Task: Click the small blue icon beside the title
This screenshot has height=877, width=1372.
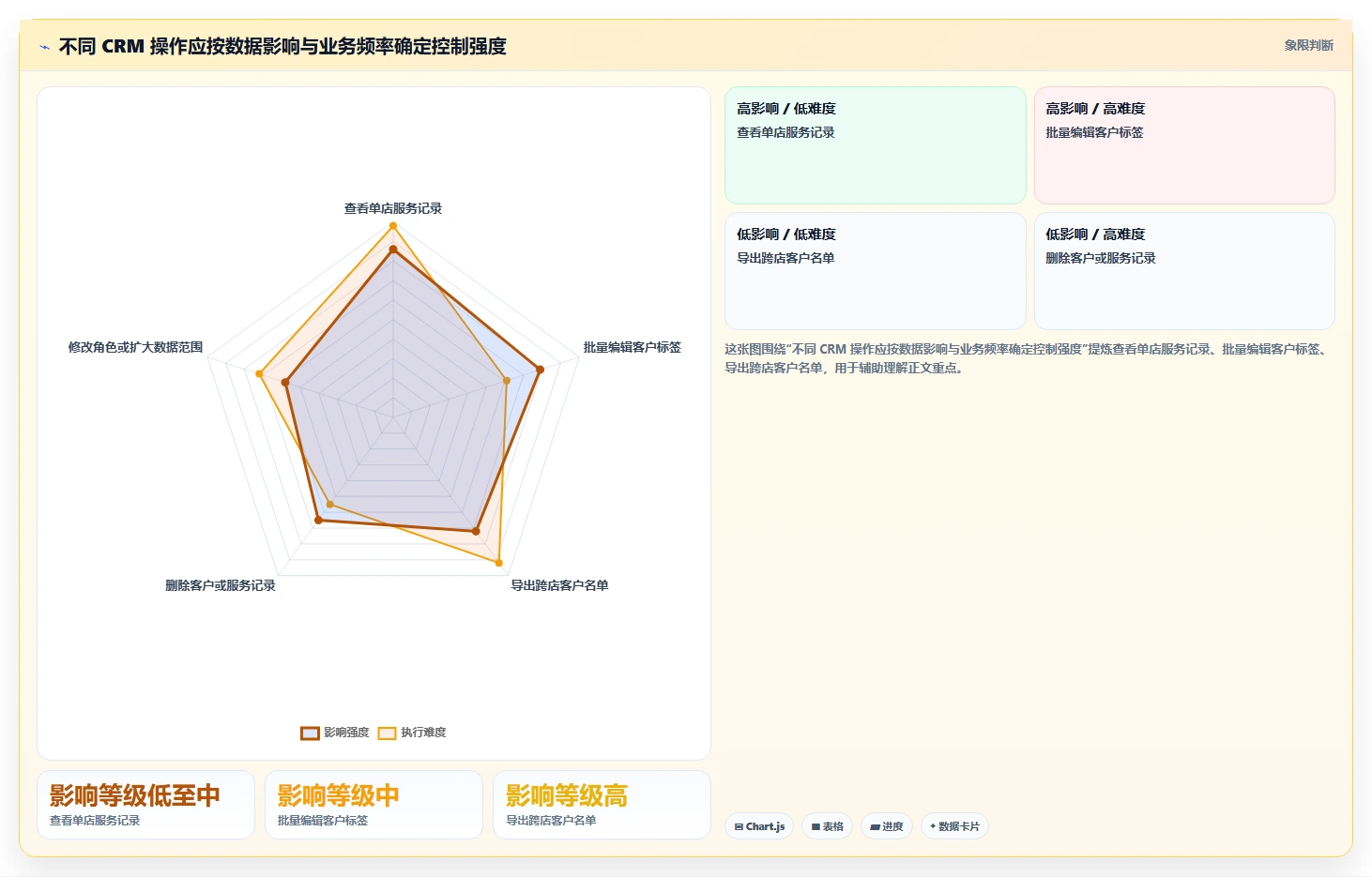Action: pos(44,47)
